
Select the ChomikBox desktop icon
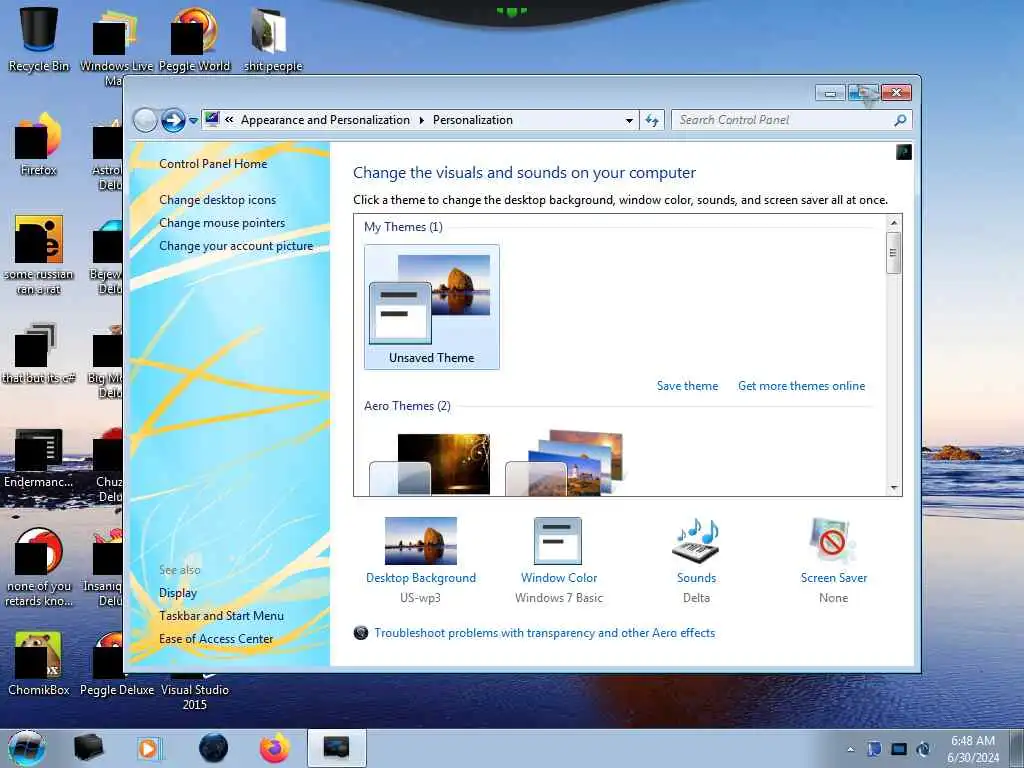[39, 664]
